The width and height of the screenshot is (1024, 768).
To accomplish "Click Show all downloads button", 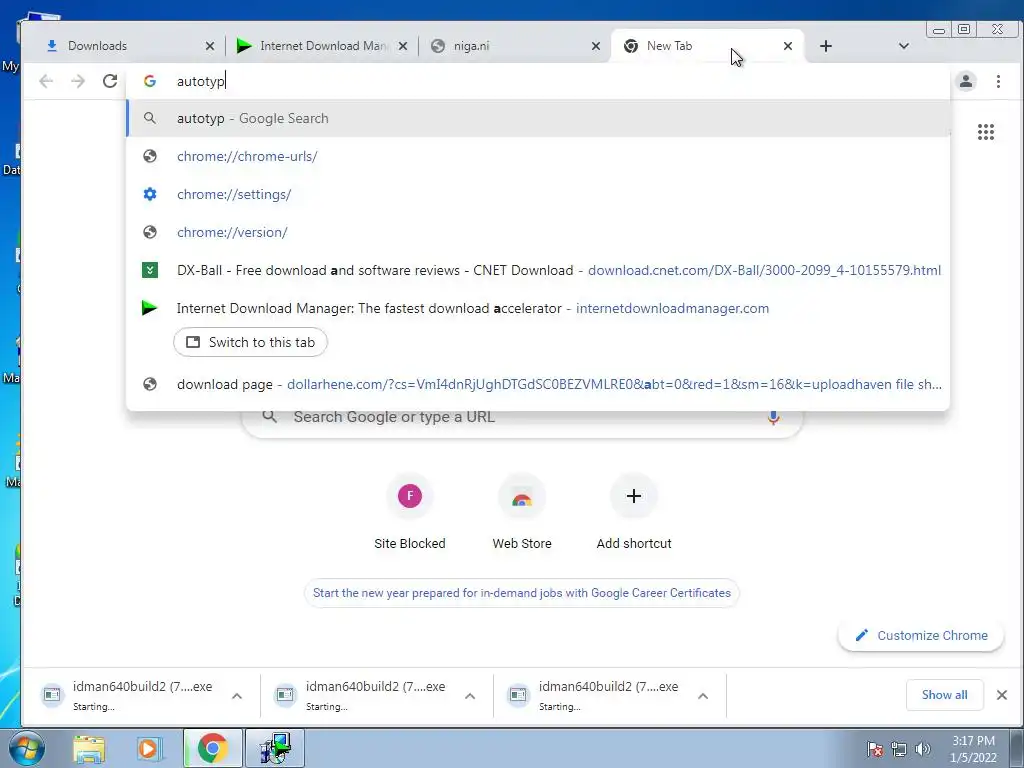I will (944, 695).
